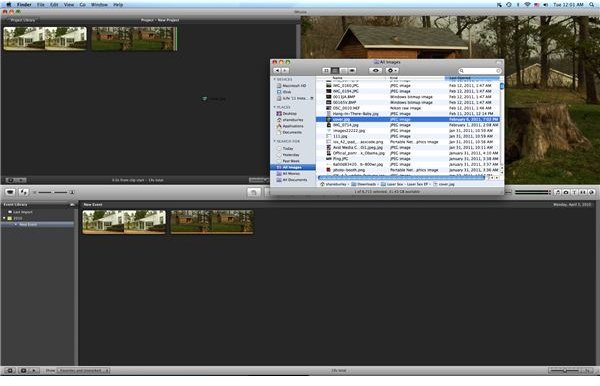Adjust the frames-per-thumbnail slider at bottom right
The width and height of the screenshot is (600, 386).
(x=565, y=370)
